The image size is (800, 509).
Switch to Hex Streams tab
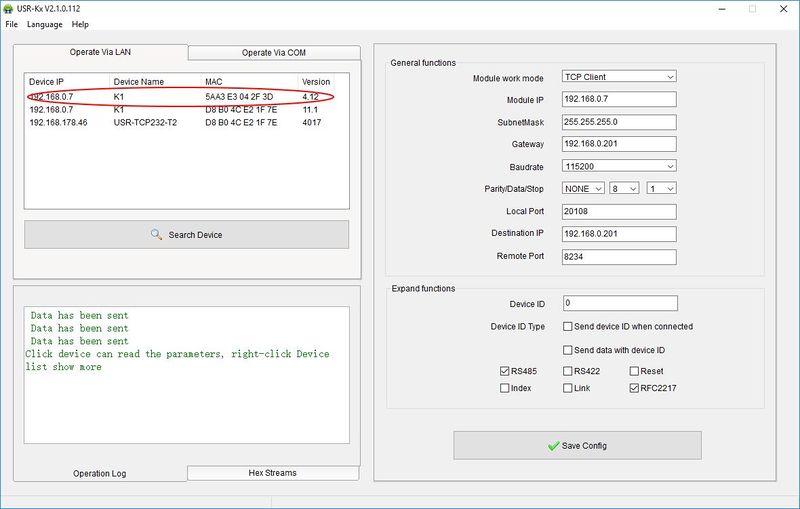coord(272,473)
